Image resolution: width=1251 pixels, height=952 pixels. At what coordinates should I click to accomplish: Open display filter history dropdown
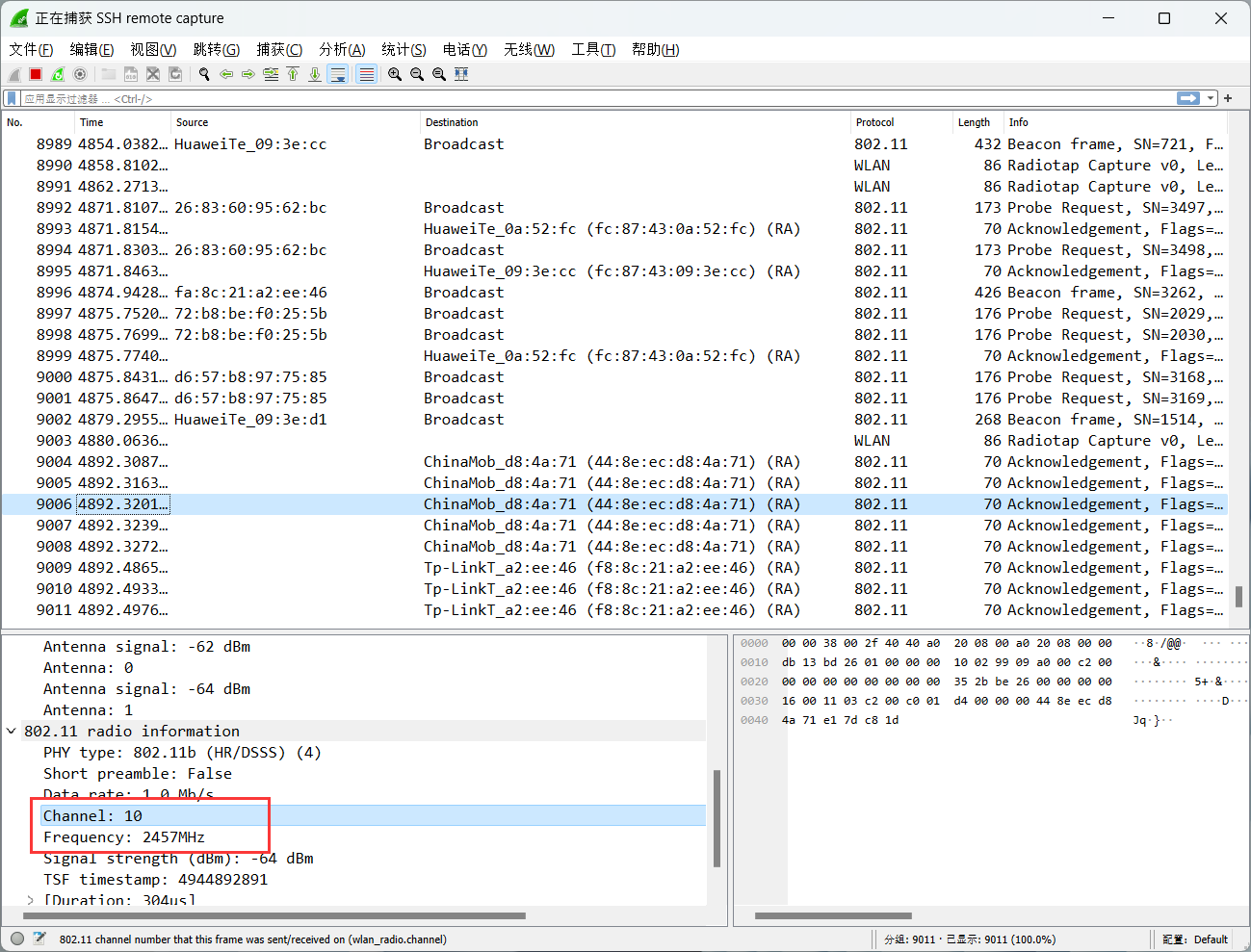pos(1211,98)
